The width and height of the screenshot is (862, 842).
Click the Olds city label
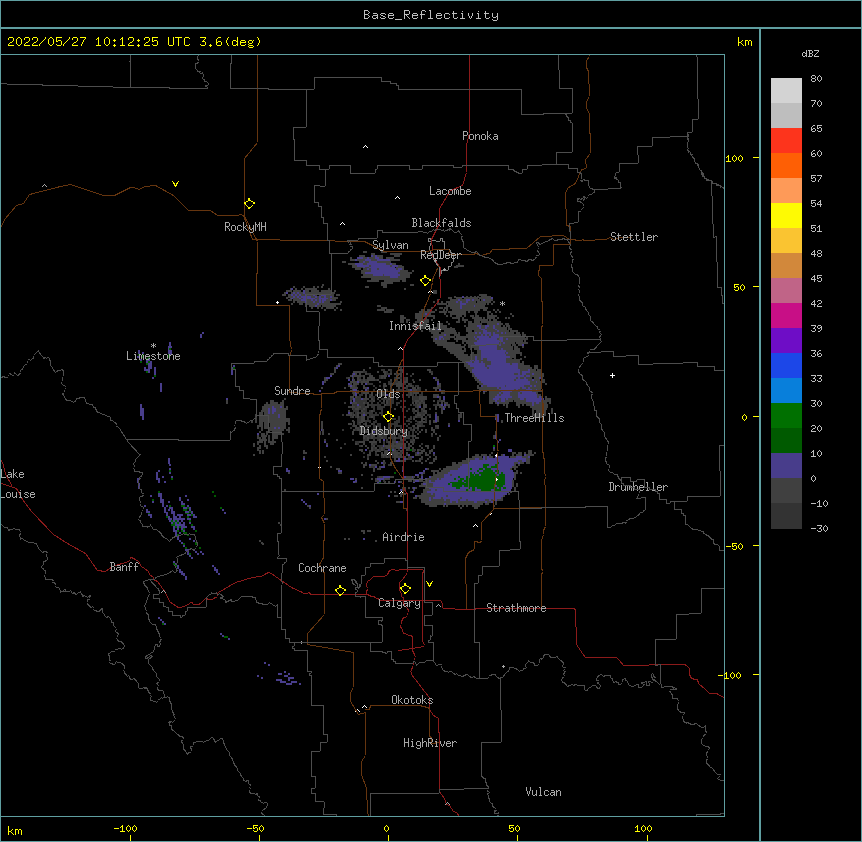[x=388, y=394]
